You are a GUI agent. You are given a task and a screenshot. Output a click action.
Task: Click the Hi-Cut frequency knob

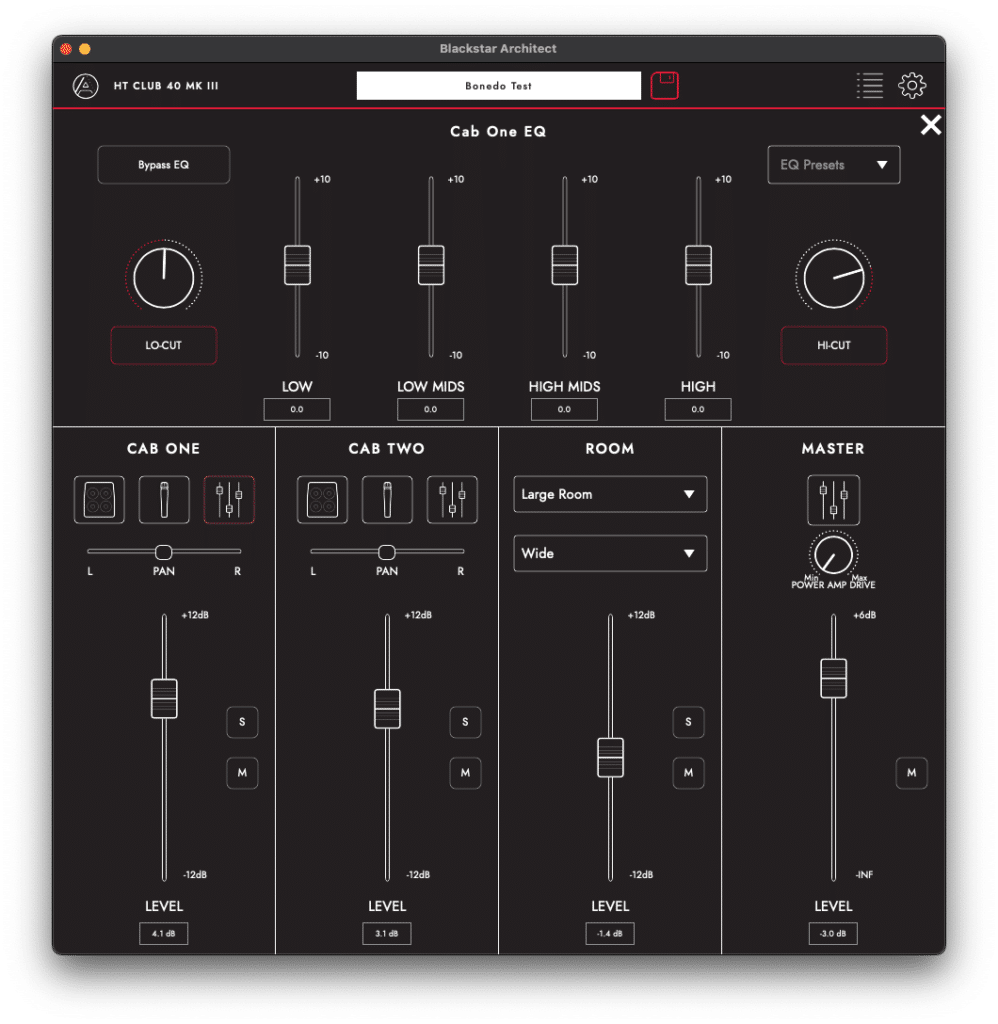834,278
